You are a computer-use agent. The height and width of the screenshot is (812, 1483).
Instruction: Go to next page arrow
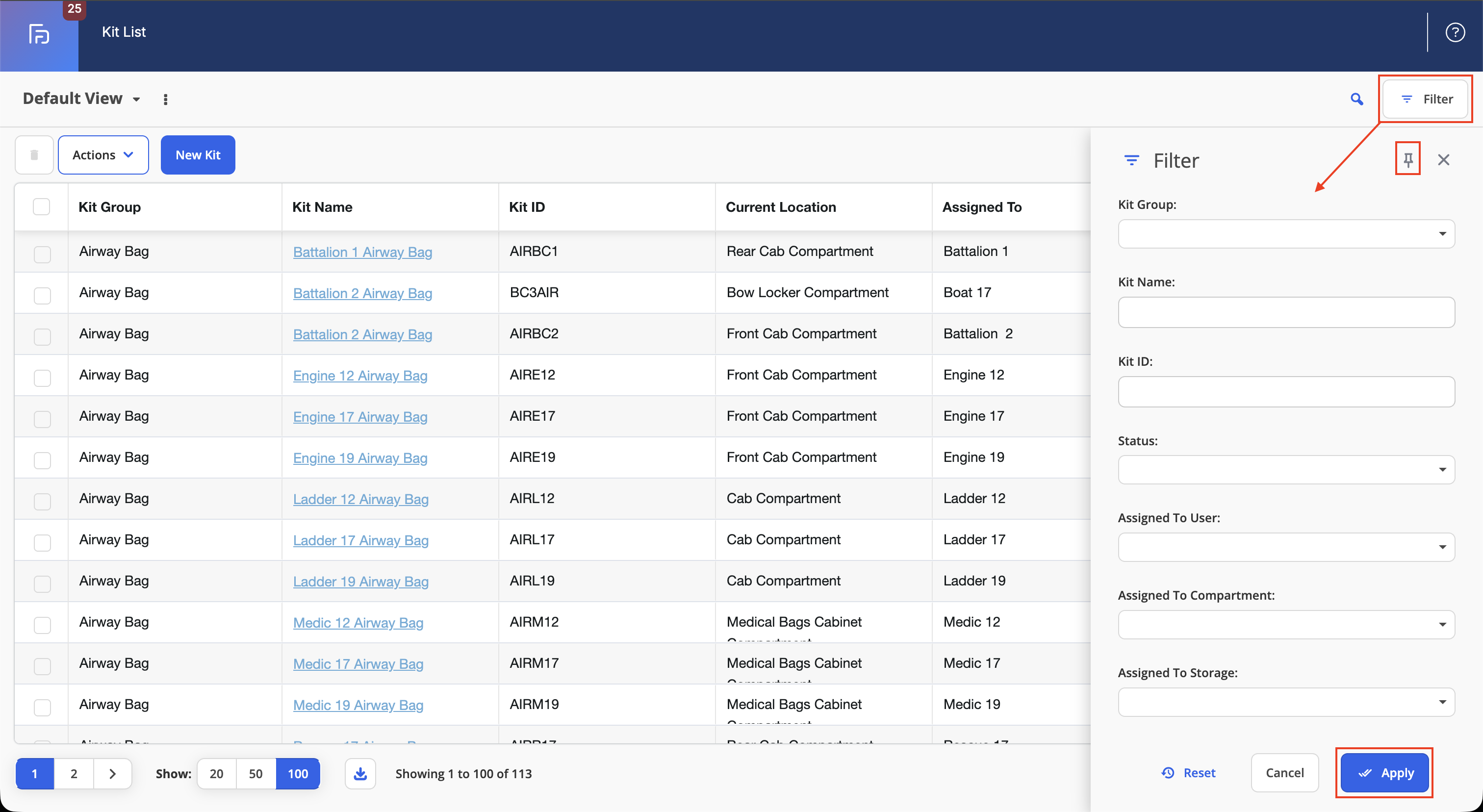[112, 773]
